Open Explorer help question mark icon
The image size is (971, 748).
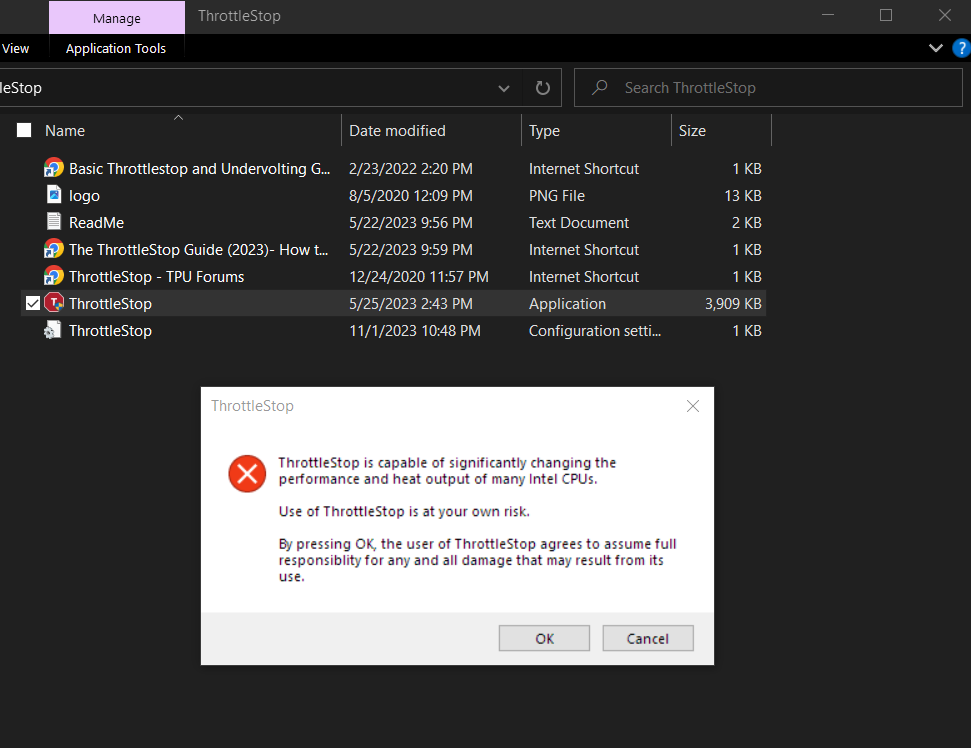tap(962, 48)
